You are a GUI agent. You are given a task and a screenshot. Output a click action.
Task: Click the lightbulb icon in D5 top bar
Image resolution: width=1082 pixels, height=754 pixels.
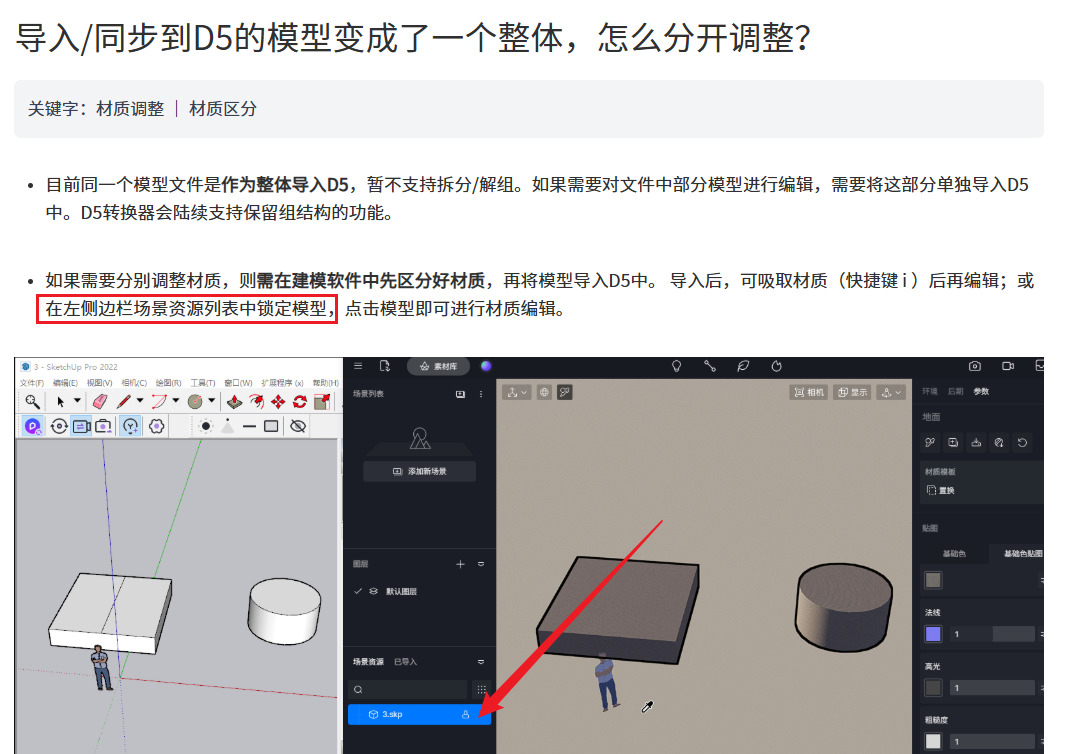[676, 366]
